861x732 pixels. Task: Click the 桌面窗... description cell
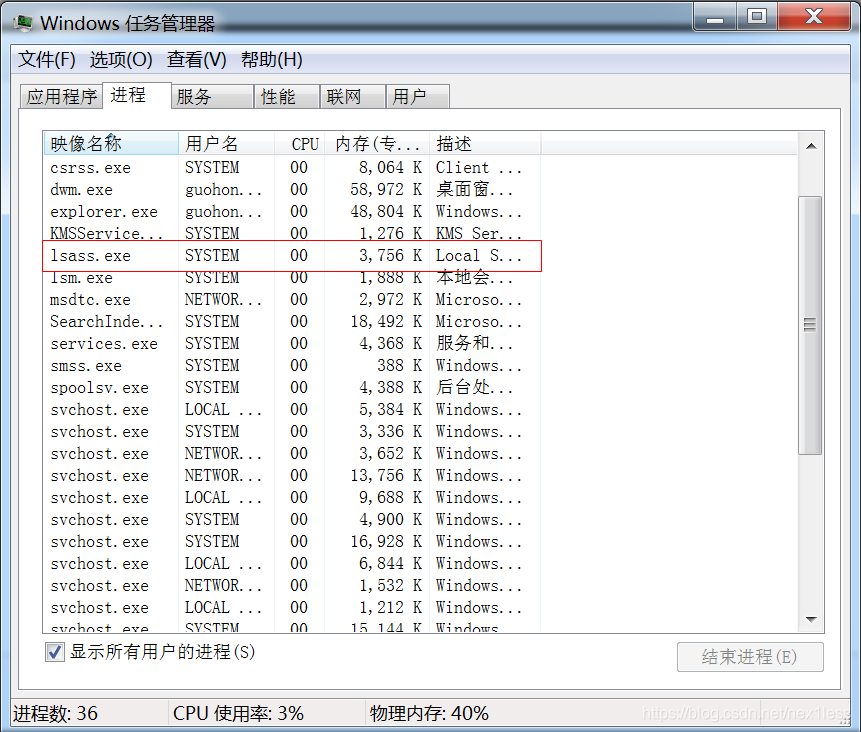(x=474, y=189)
